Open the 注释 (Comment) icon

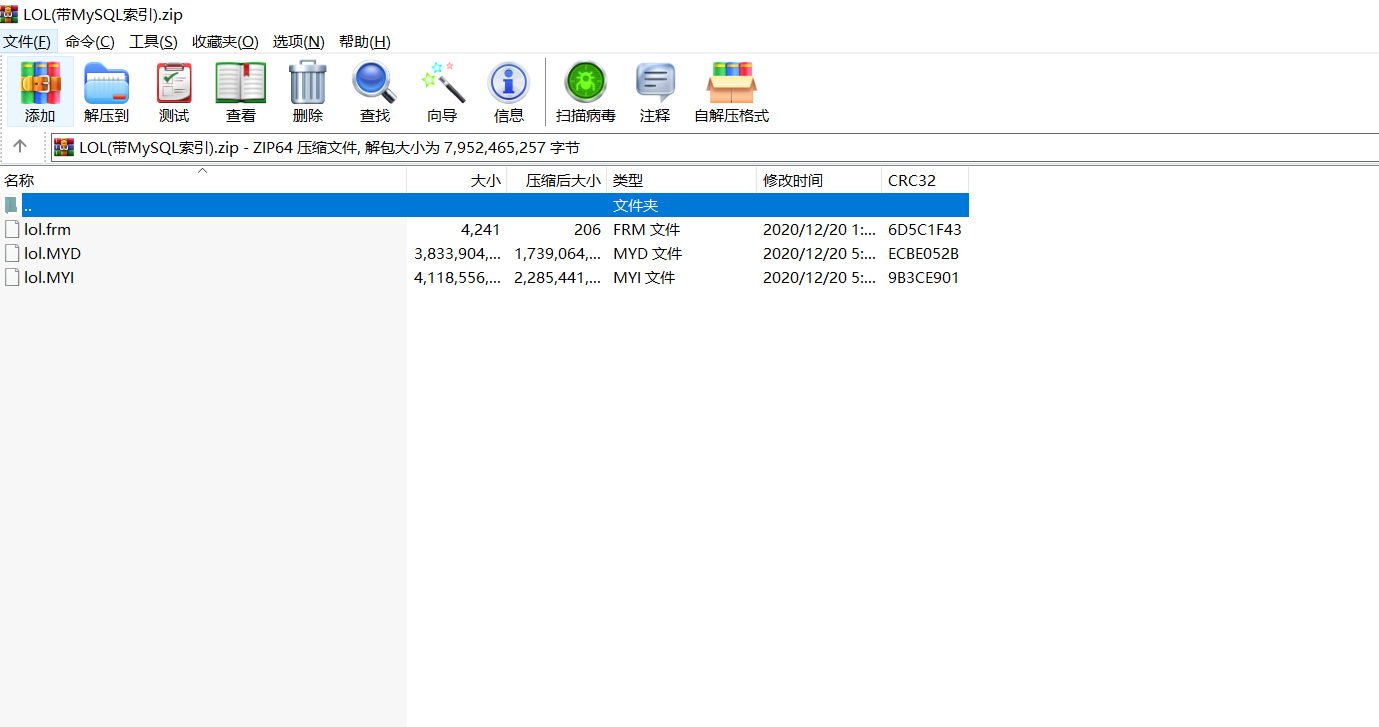[x=655, y=84]
